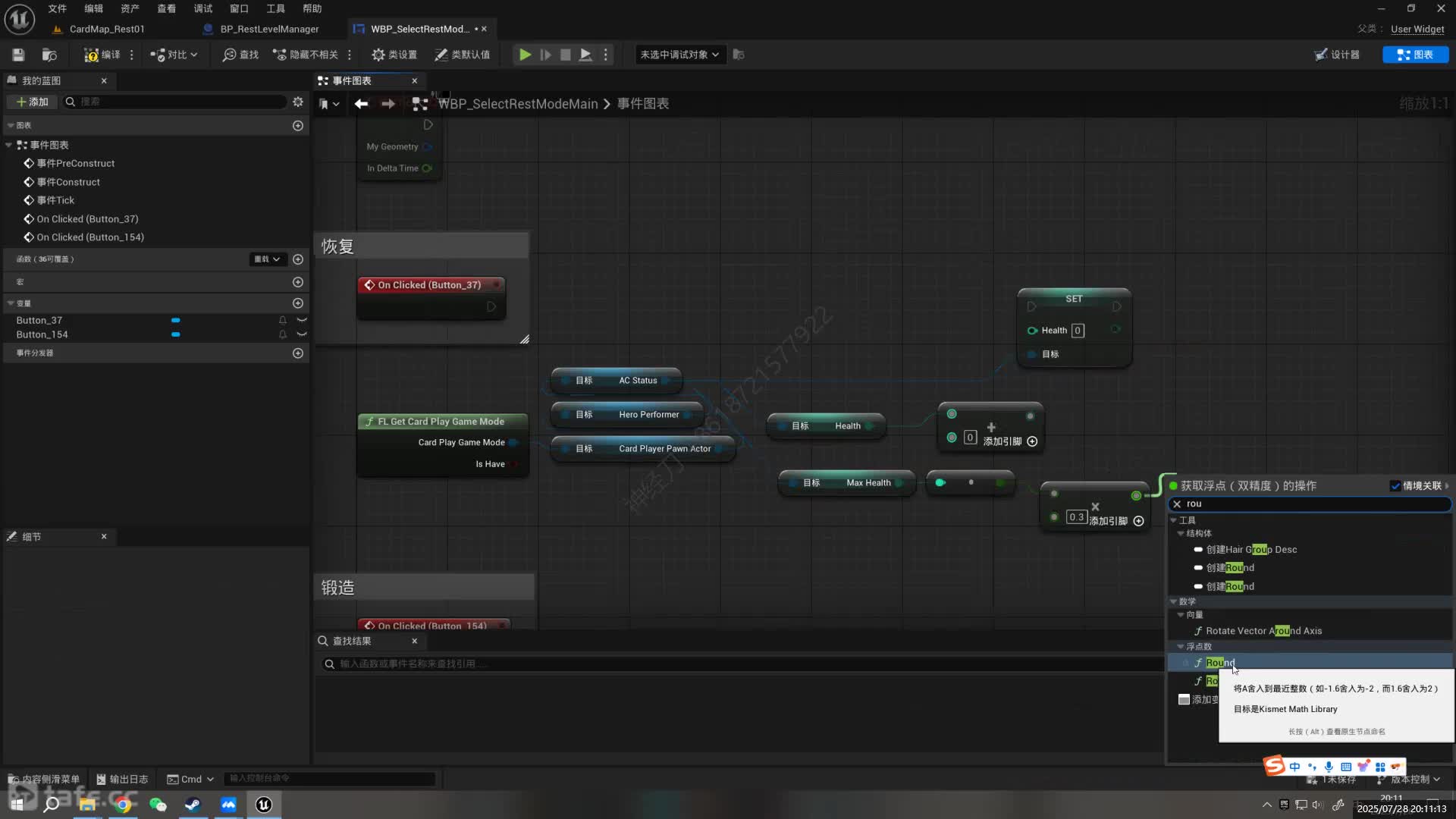The width and height of the screenshot is (1456, 819).
Task: Click Browse to asset in Content Browser
Action: tap(49, 55)
